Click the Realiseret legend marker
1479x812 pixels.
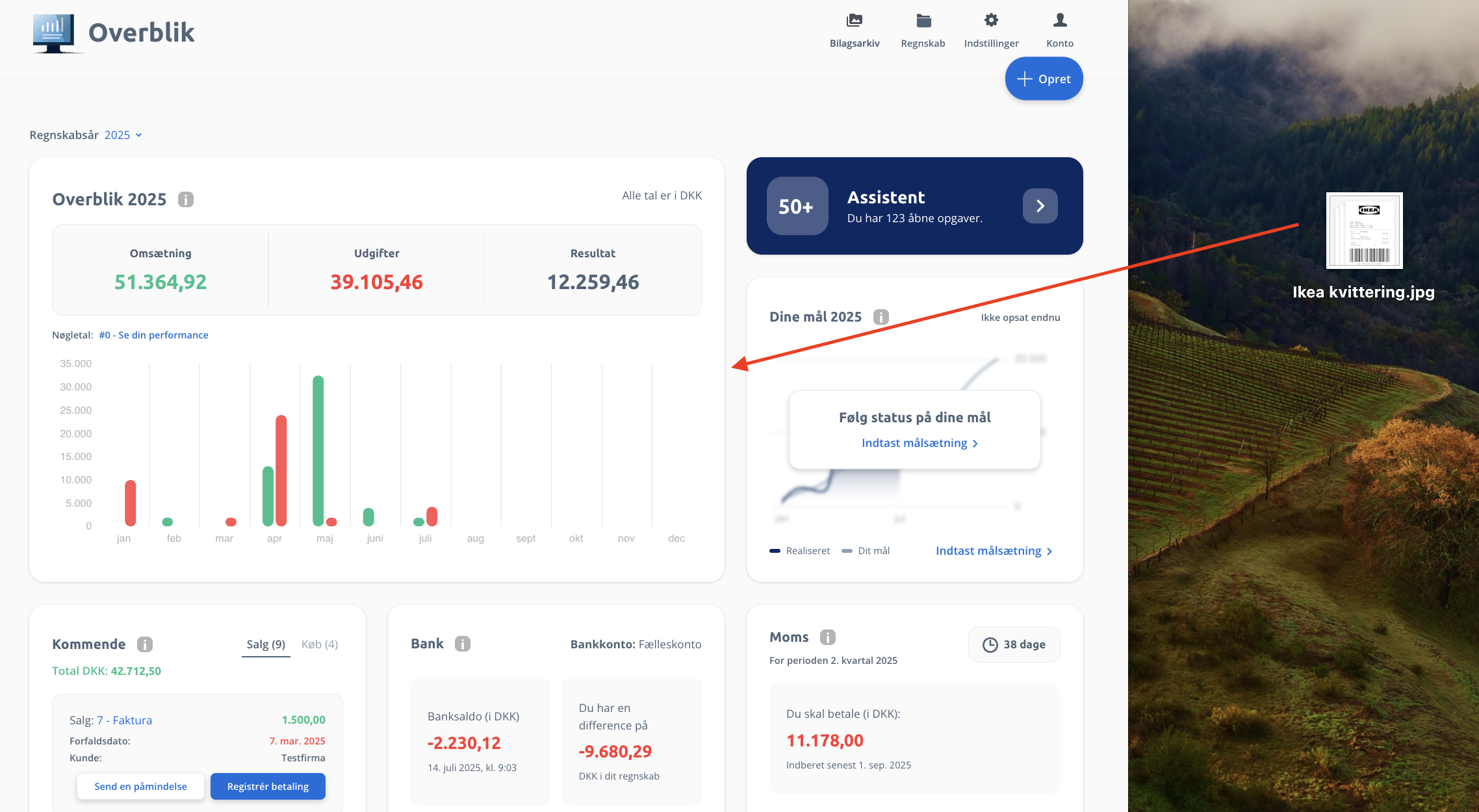coord(775,551)
